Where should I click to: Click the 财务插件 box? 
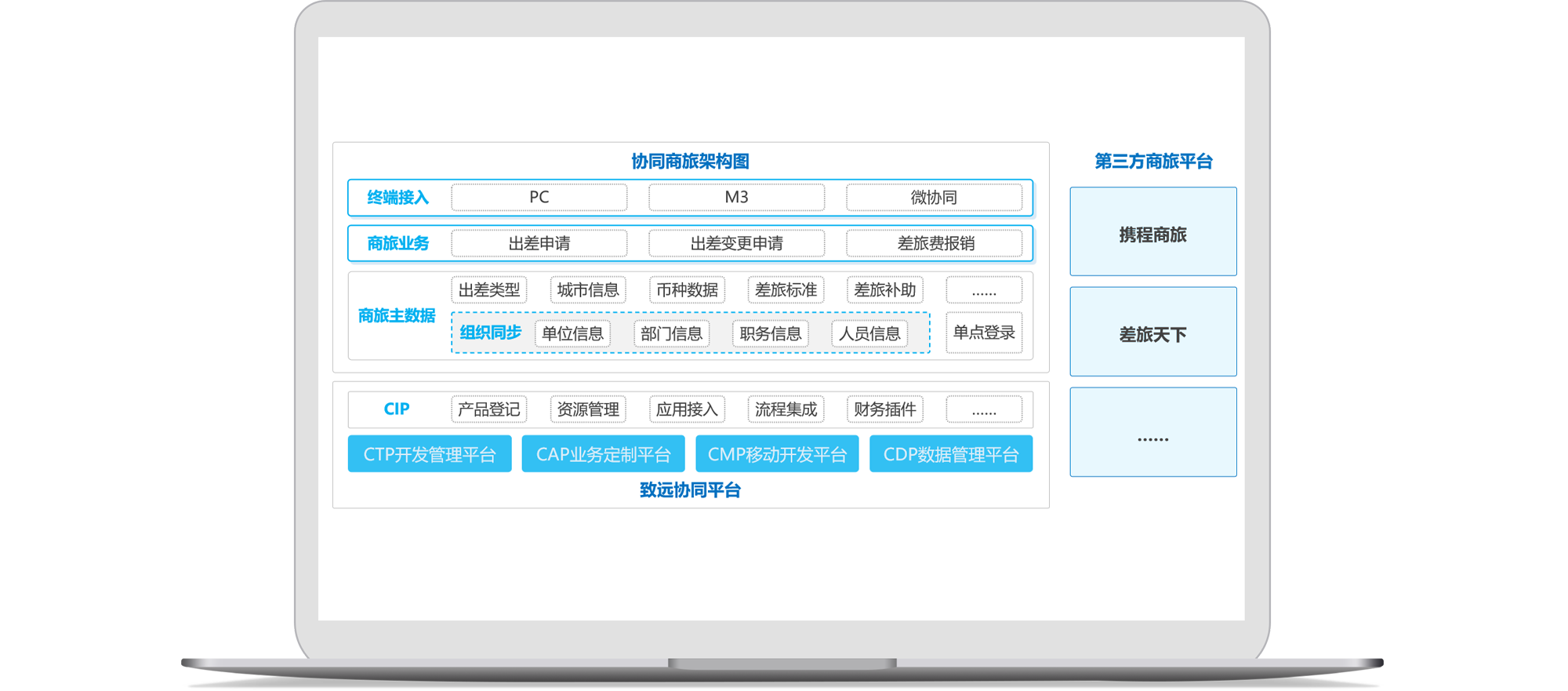pyautogui.click(x=884, y=409)
